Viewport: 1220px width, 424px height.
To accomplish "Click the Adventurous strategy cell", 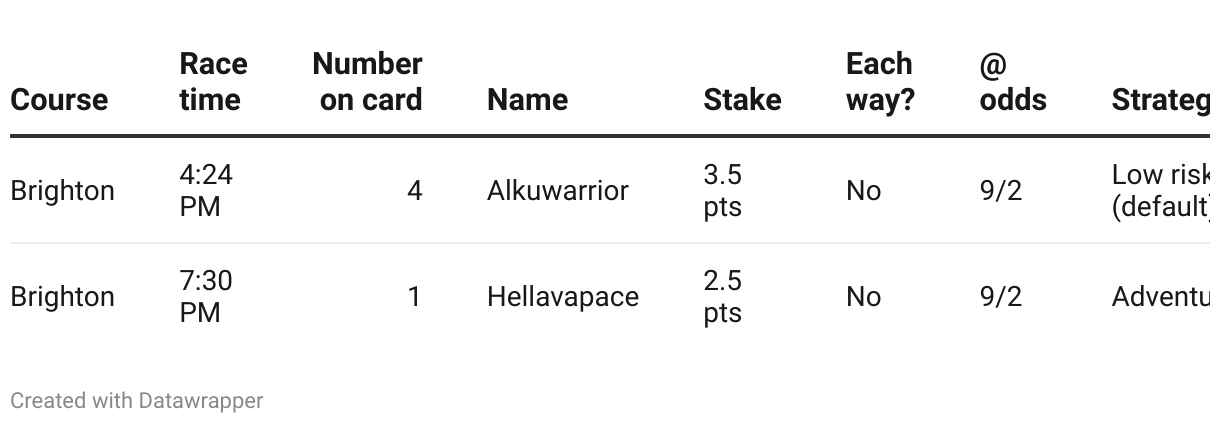I will click(1160, 297).
